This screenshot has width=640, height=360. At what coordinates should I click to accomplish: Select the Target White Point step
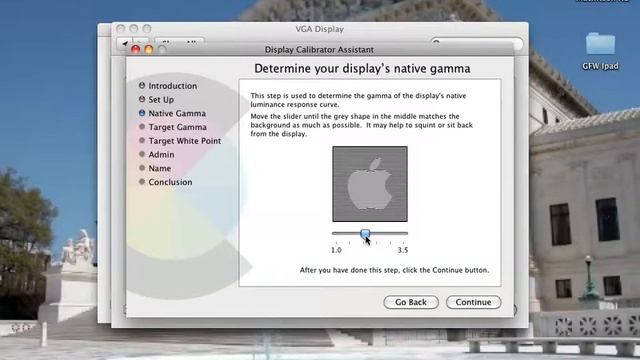(180, 141)
